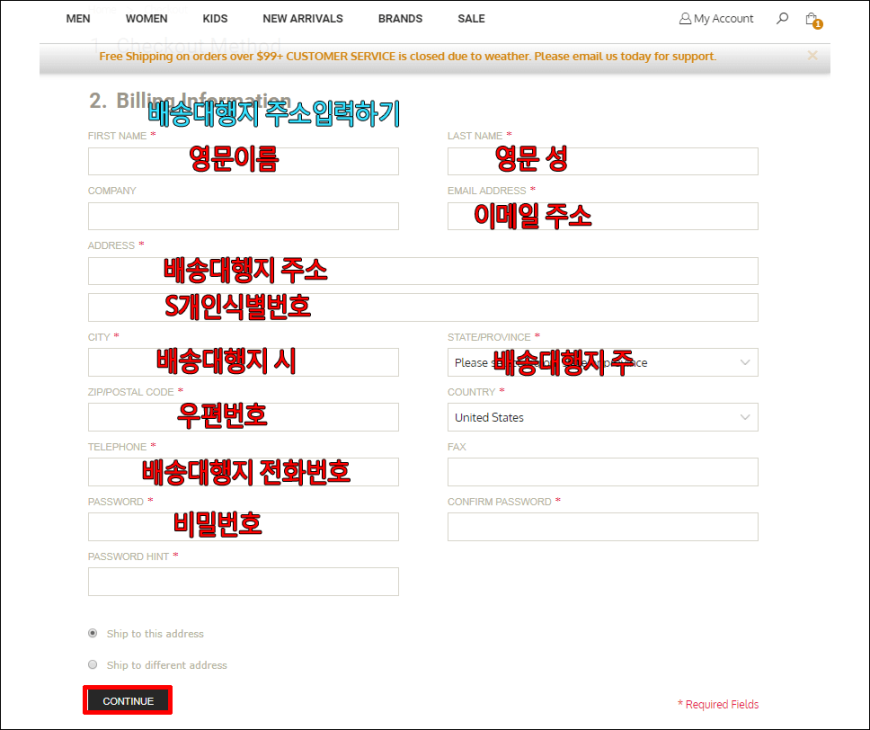The image size is (870, 730).
Task: Open the KIDS menu
Action: 215,19
